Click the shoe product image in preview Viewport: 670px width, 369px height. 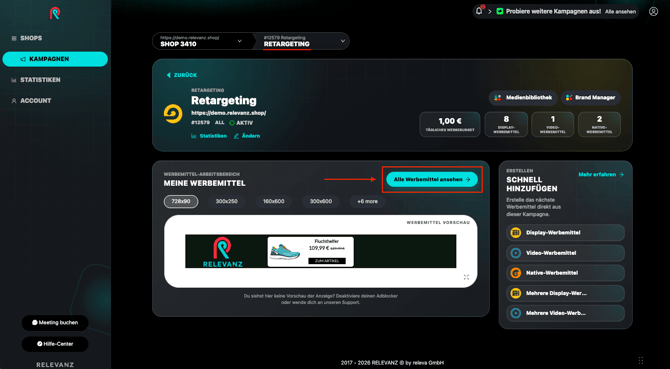pyautogui.click(x=285, y=252)
